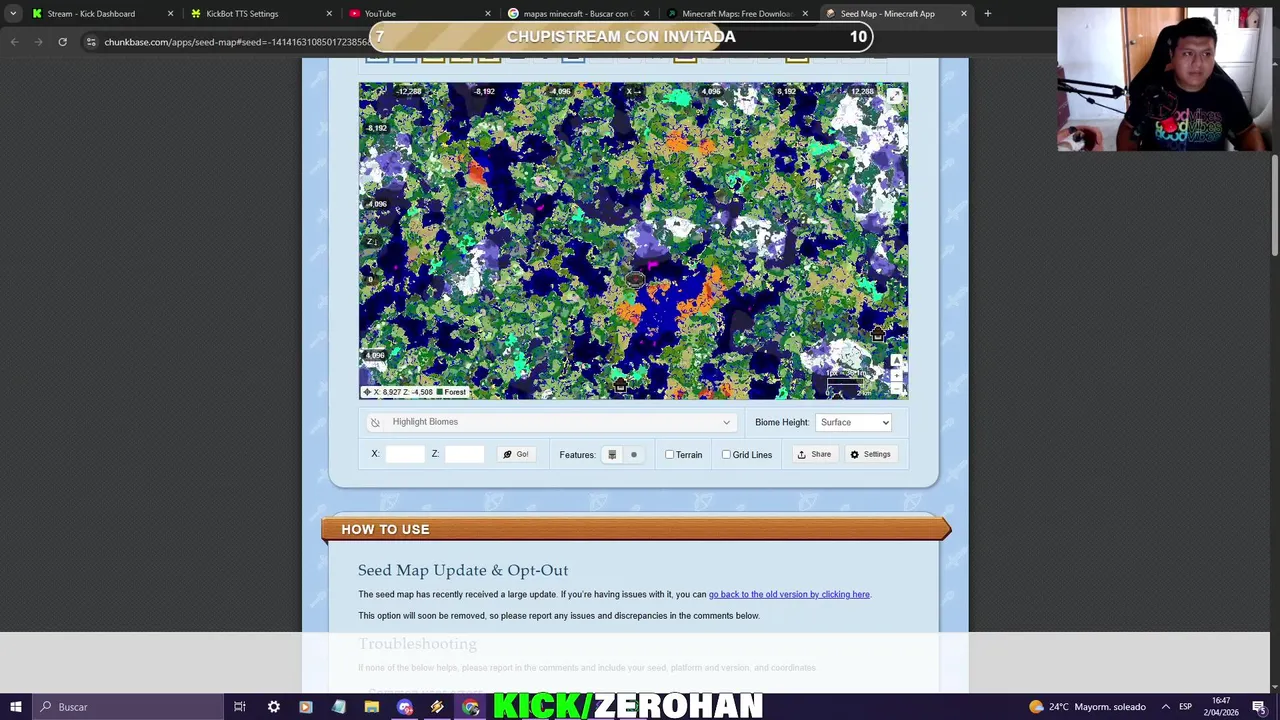This screenshot has height=720, width=1280.
Task: Switch to the Minecraft Maps Free Download tab
Action: point(738,14)
